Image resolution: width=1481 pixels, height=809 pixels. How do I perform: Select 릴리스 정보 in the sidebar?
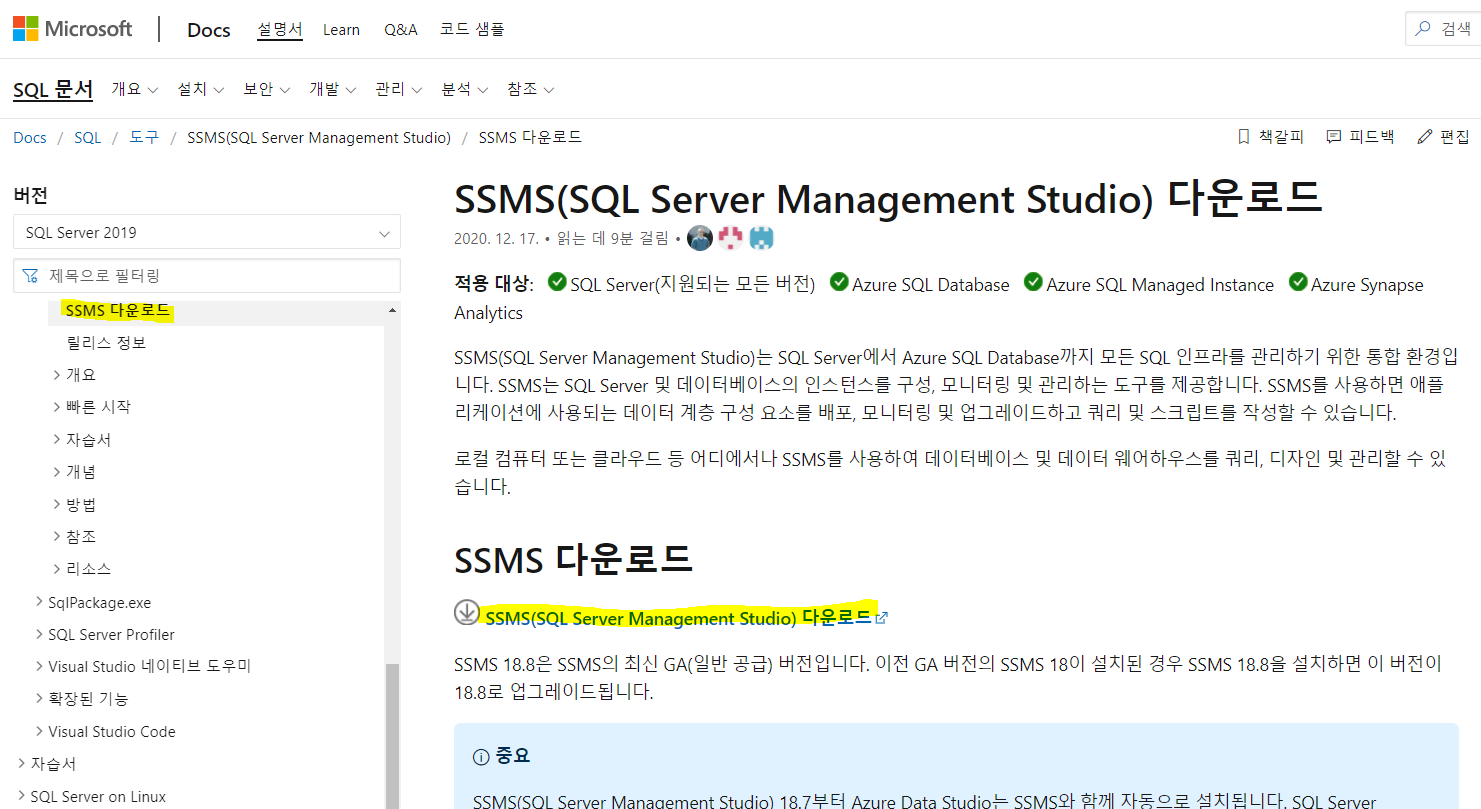pos(107,343)
